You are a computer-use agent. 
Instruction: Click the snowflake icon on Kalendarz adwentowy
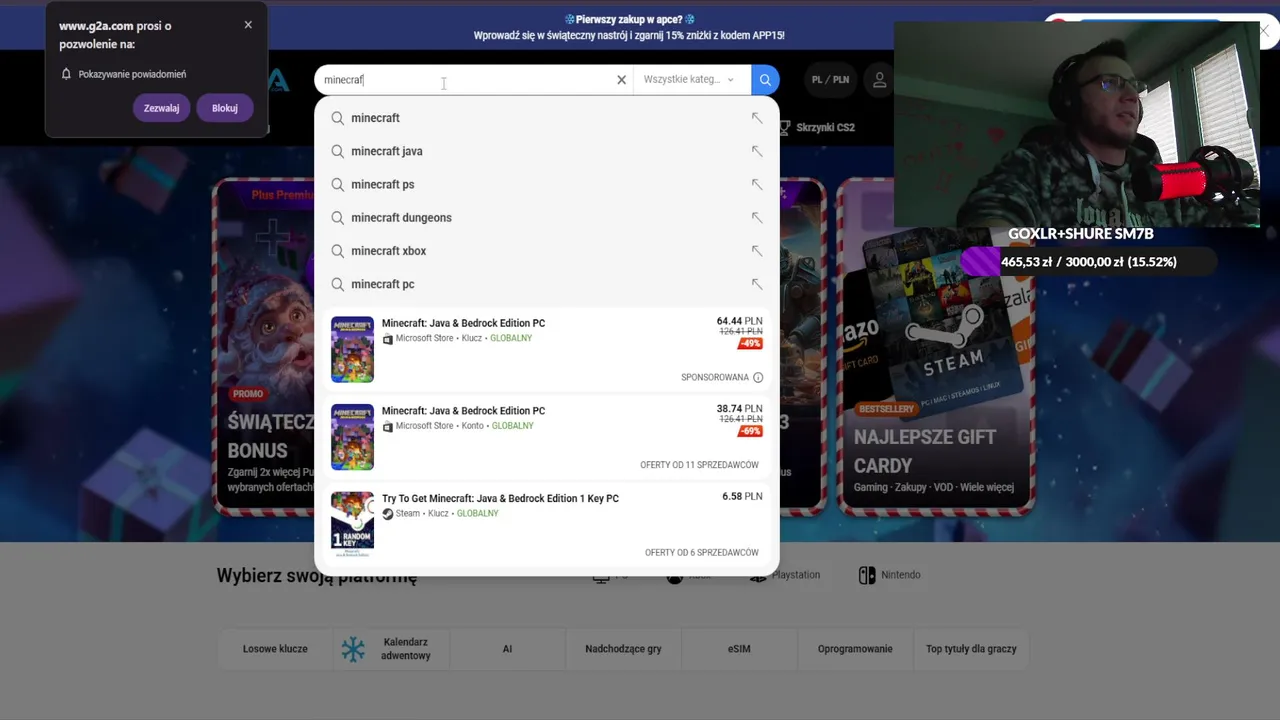point(353,649)
